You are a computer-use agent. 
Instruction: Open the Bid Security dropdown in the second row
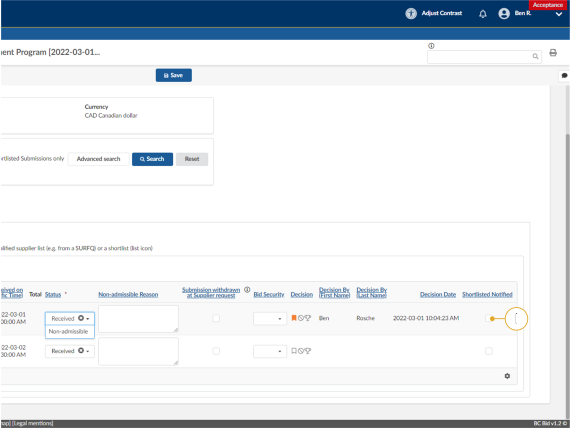coord(270,351)
